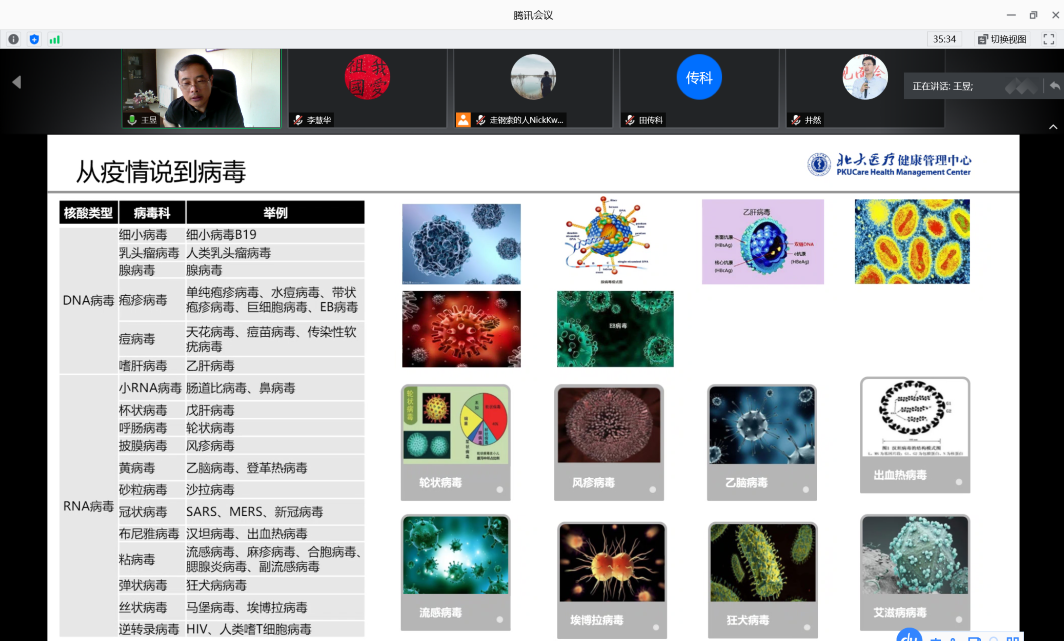Click the 35:34 meeting timer
Viewport: 1064px width, 641px height.
pos(945,39)
